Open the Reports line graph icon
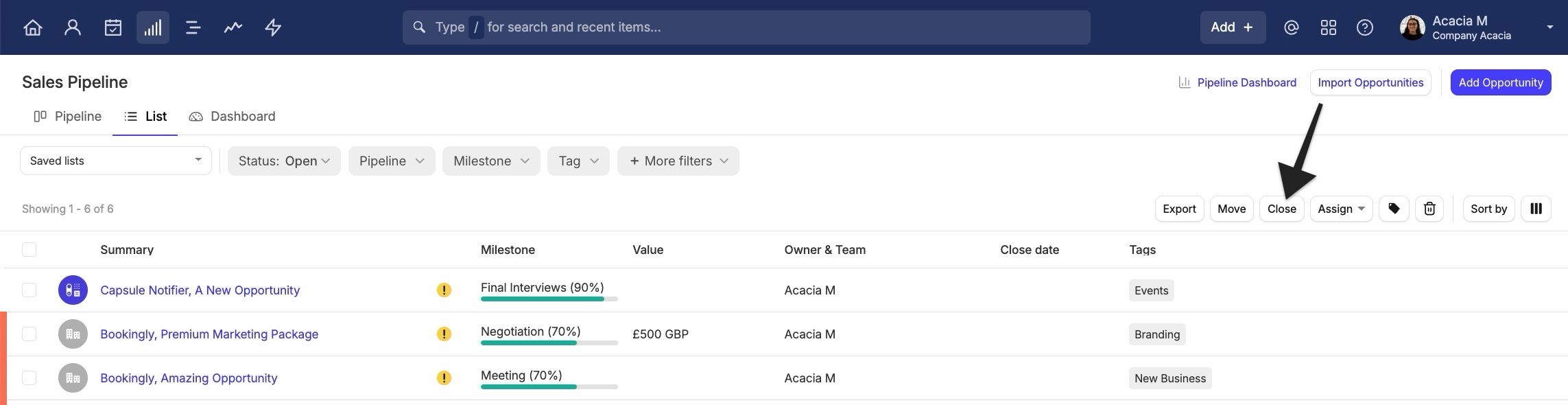This screenshot has width=1568, height=405. coord(233,27)
